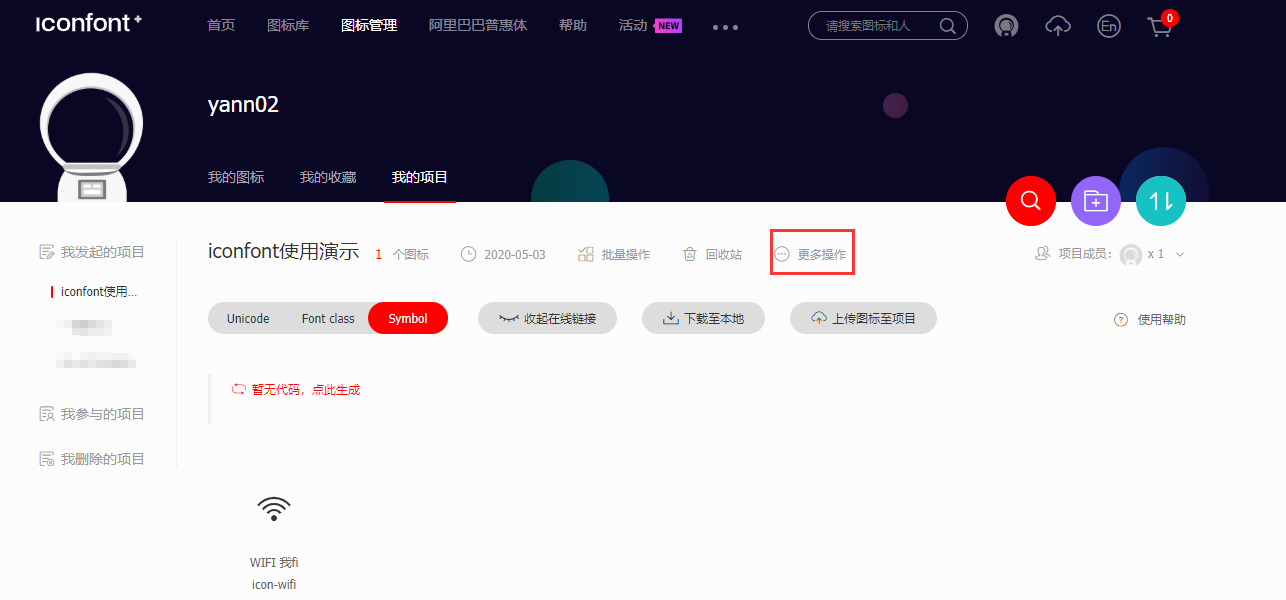Viewport: 1286px width, 600px height.
Task: Create a new project via purple folder icon
Action: coord(1095,200)
